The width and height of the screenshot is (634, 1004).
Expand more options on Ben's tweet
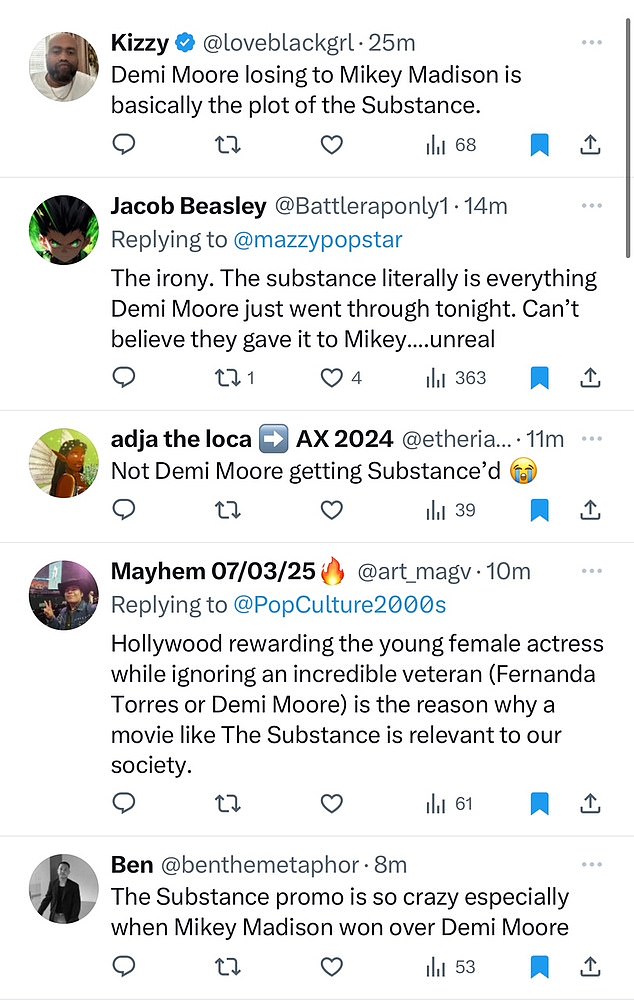pyautogui.click(x=592, y=864)
